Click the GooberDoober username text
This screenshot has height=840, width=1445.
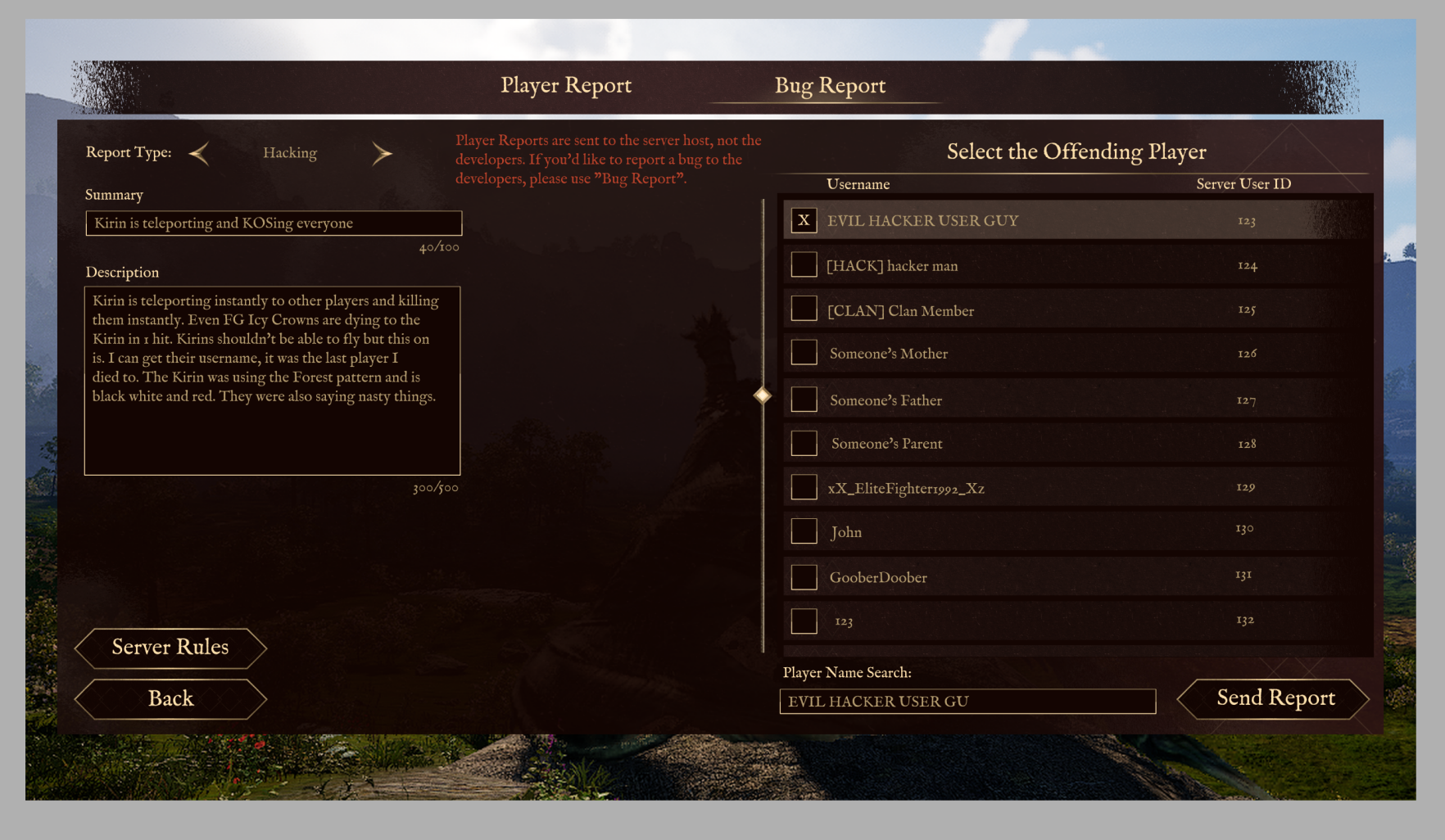point(878,578)
